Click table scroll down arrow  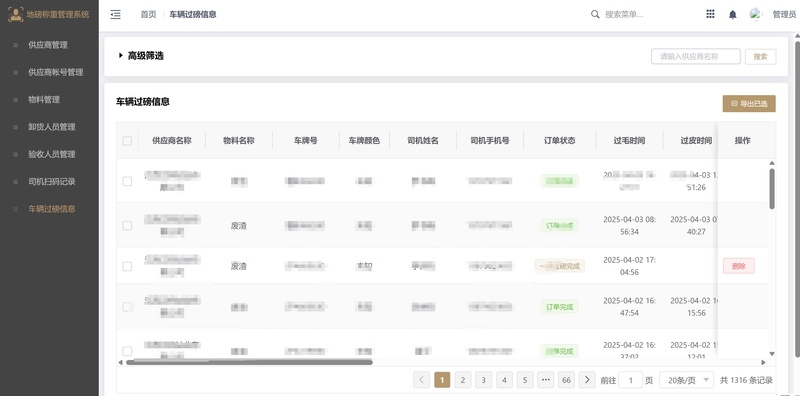tap(772, 354)
